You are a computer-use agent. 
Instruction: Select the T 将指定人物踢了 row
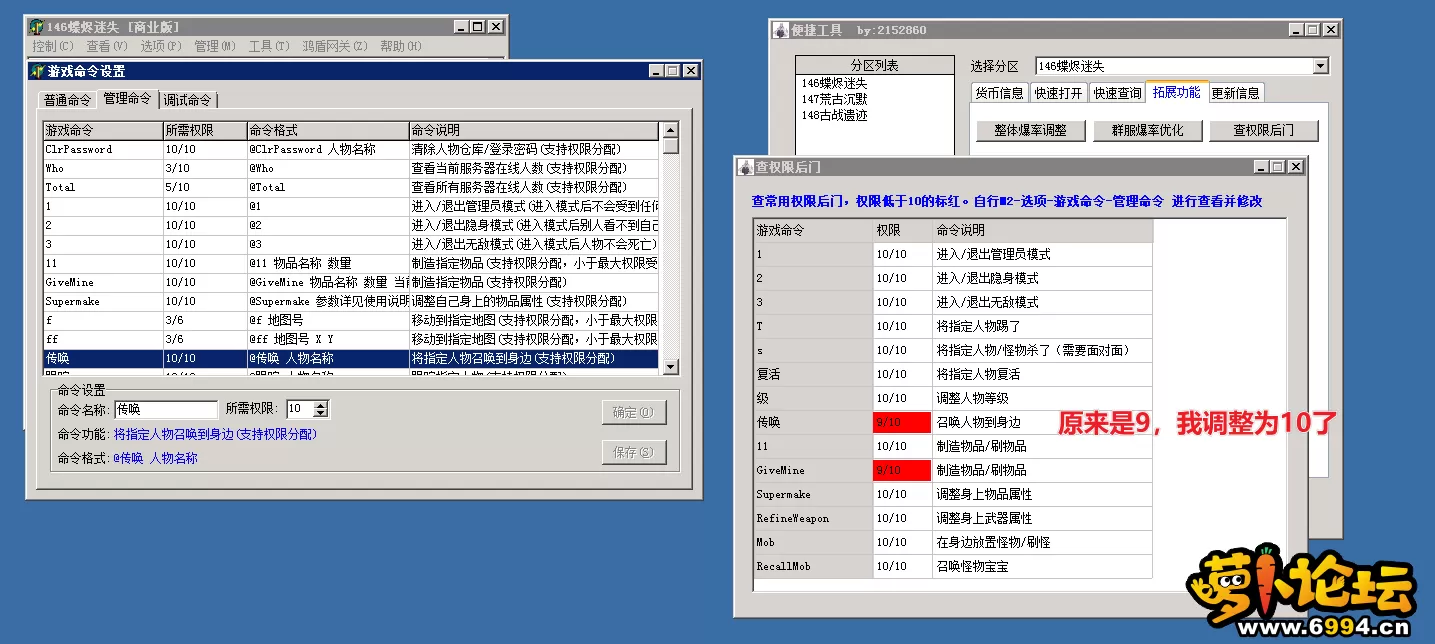point(953,326)
